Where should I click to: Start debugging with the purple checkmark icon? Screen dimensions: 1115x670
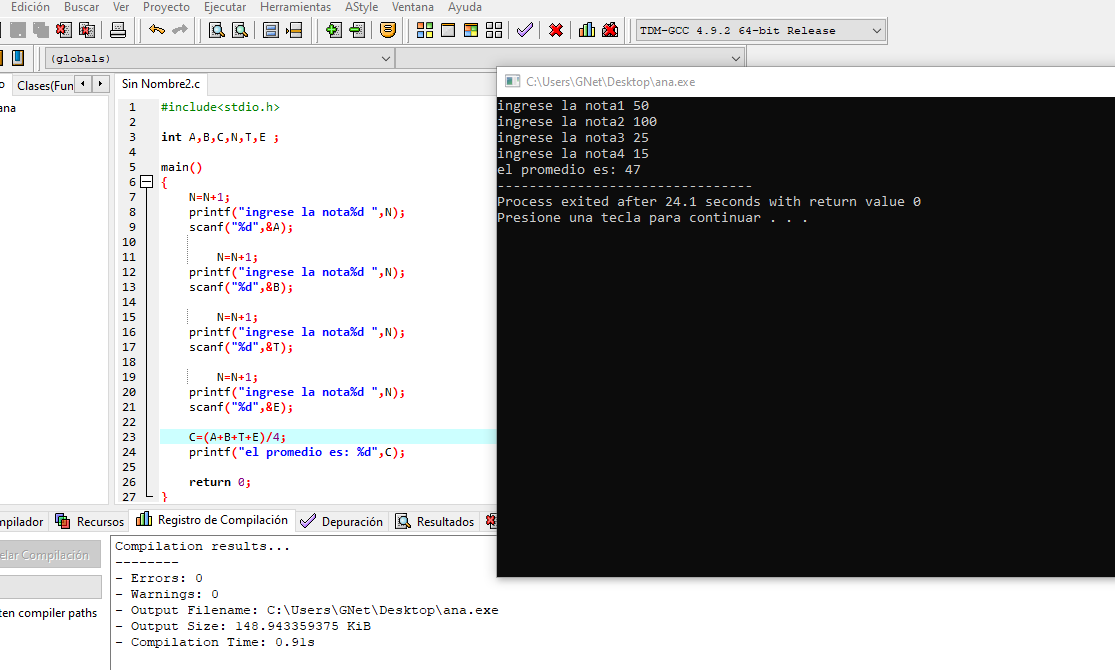tap(525, 30)
